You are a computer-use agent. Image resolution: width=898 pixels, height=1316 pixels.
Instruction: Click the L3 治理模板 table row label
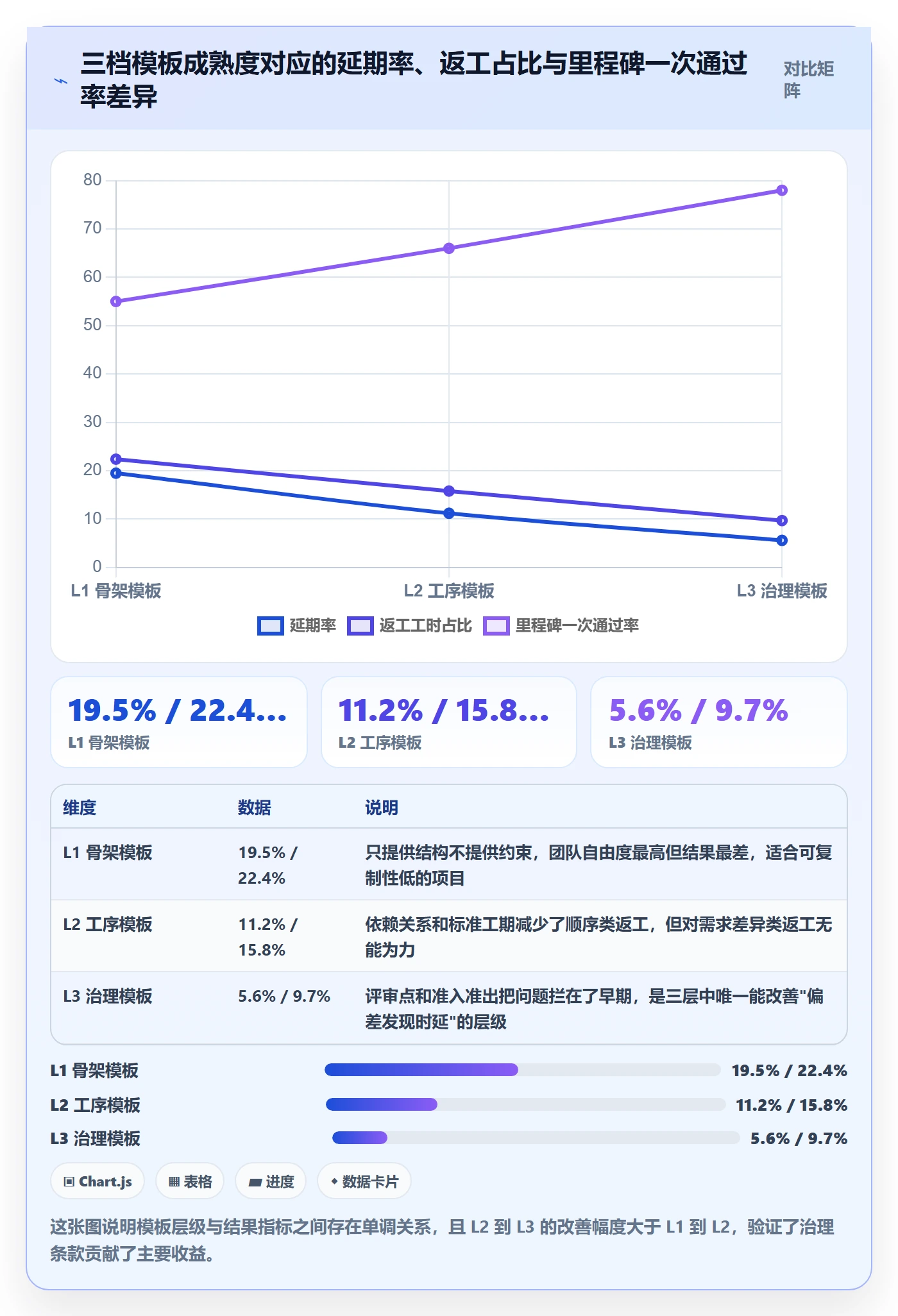108,996
